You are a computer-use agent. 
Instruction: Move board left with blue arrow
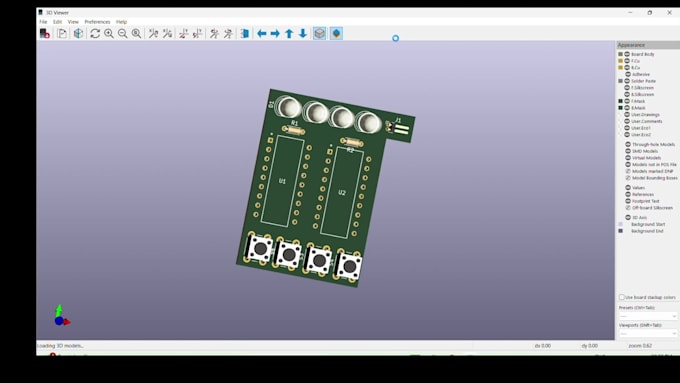coord(262,33)
